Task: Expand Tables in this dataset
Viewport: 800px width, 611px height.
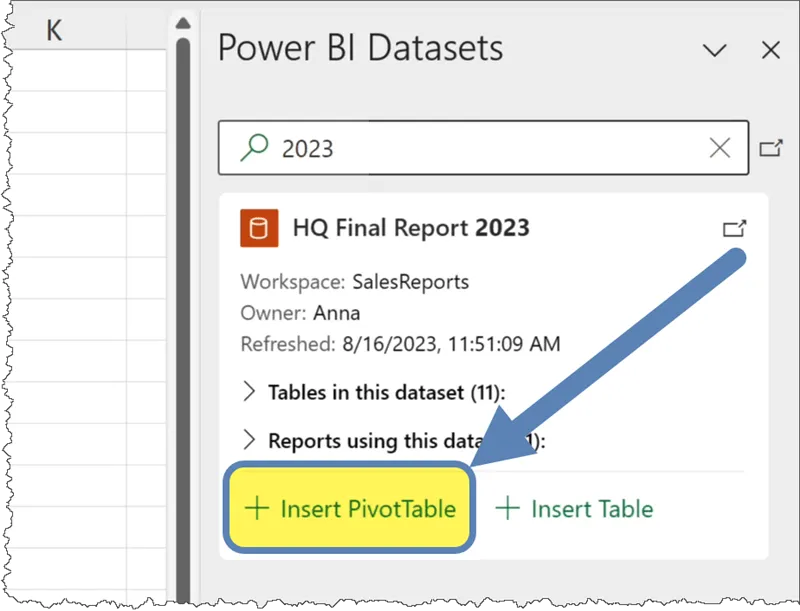Action: pyautogui.click(x=250, y=392)
